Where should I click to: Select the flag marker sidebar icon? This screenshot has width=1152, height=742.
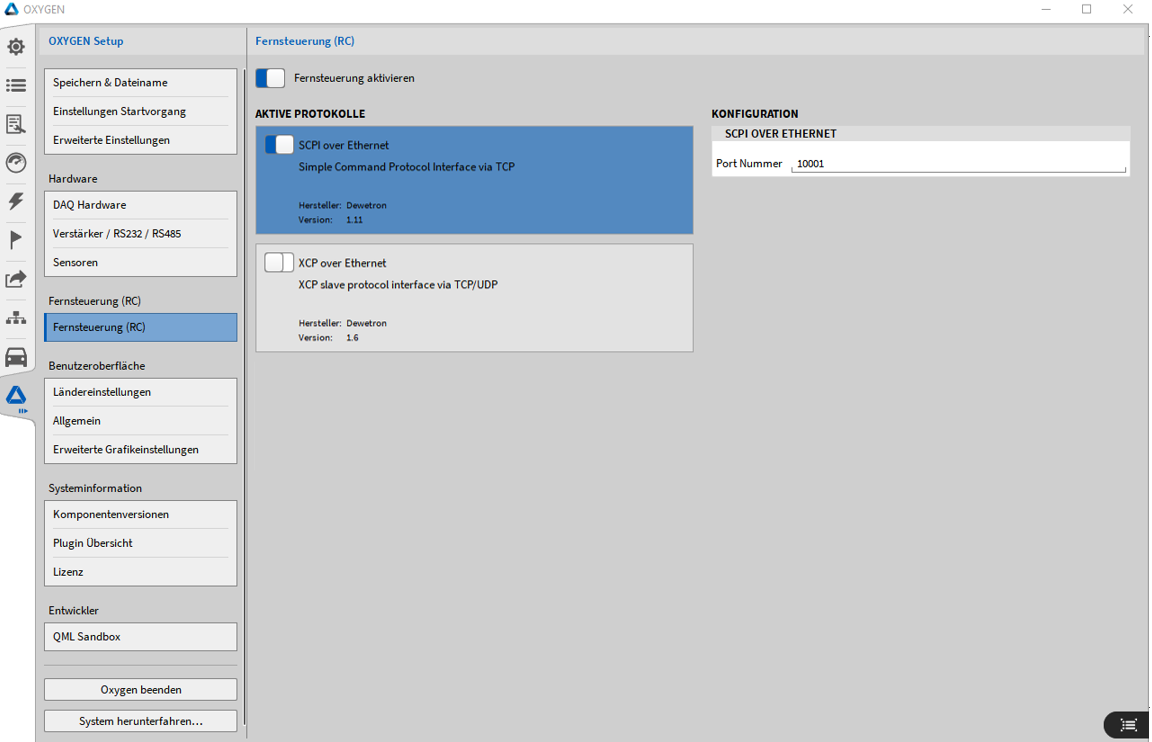16,240
